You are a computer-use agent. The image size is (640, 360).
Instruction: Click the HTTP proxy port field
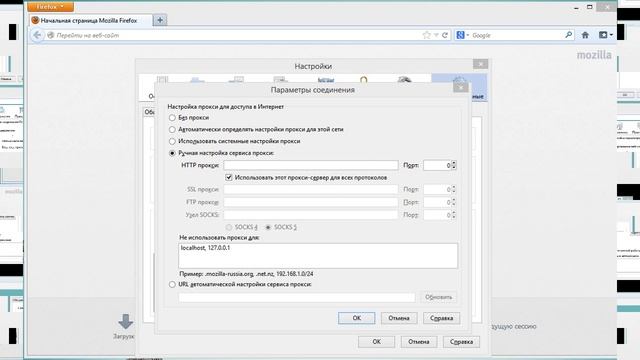click(x=437, y=165)
